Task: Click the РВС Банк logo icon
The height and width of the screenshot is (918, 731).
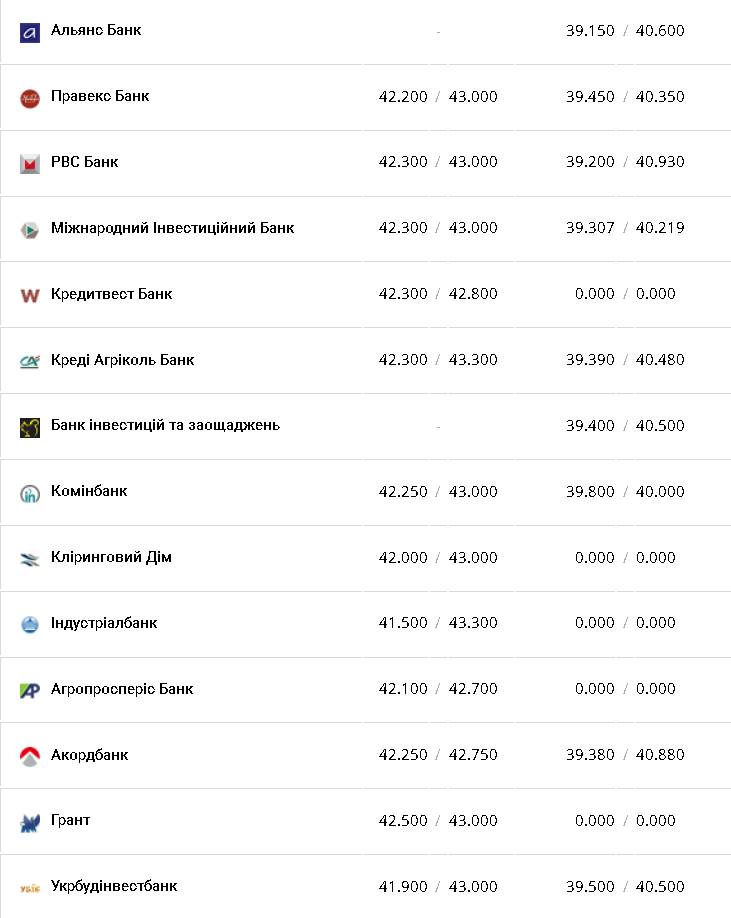Action: coord(29,164)
